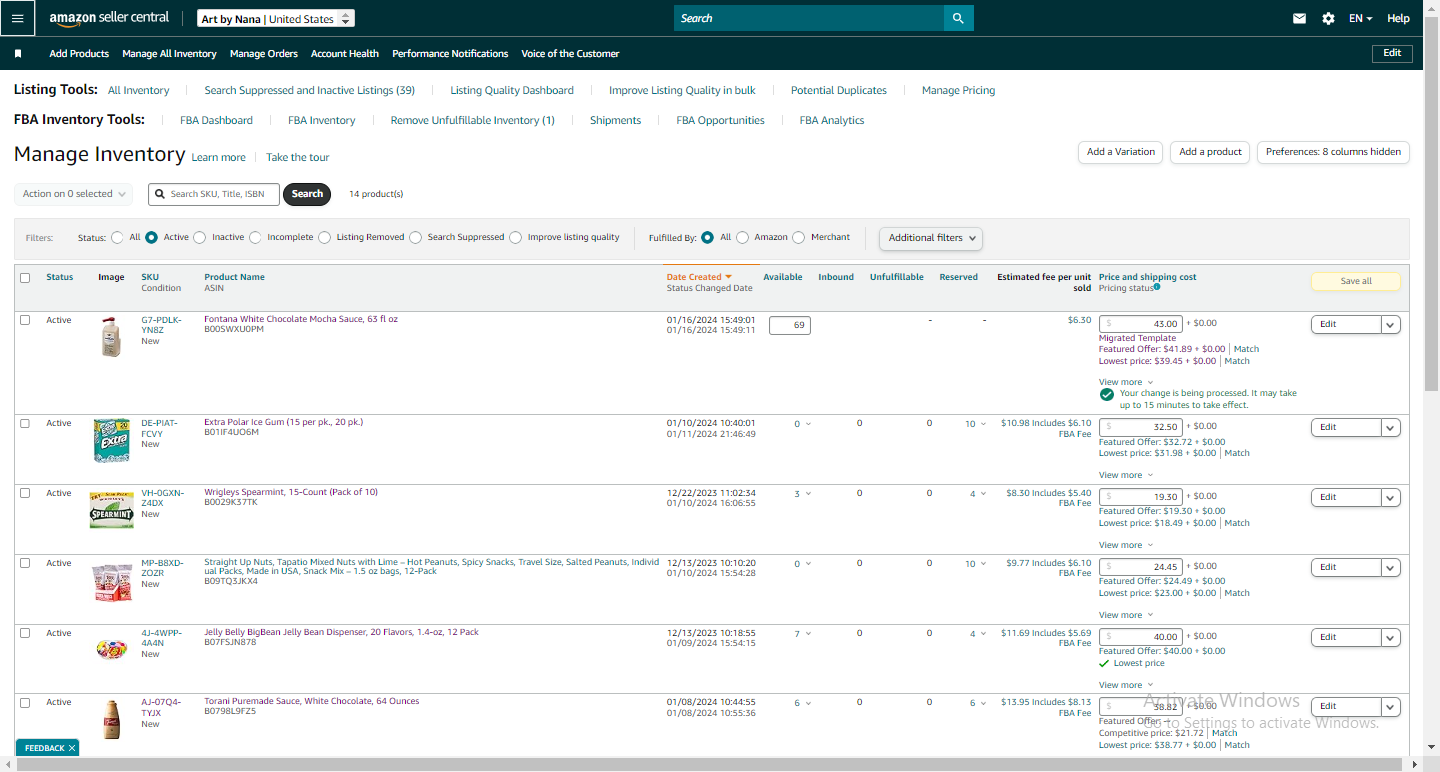Screen dimensions: 1440x772
Task: Click the horizontal scrollbar at bottom
Action: click(710, 764)
